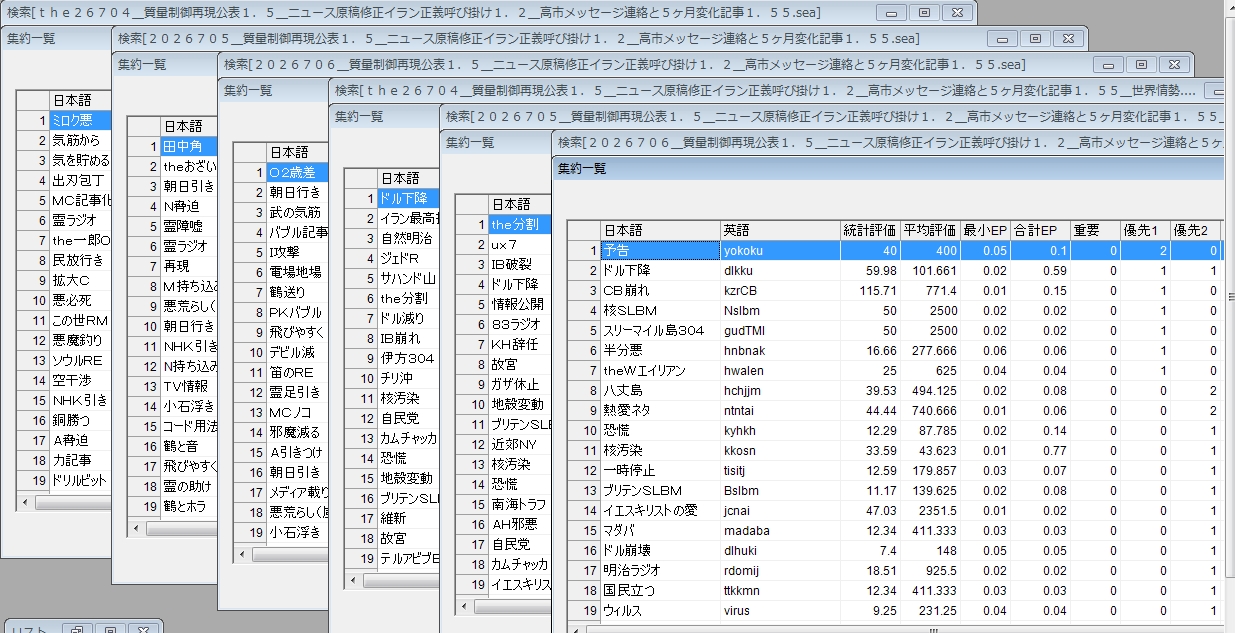
Task: Select the 明治ラジオ cell
Action: click(x=659, y=570)
